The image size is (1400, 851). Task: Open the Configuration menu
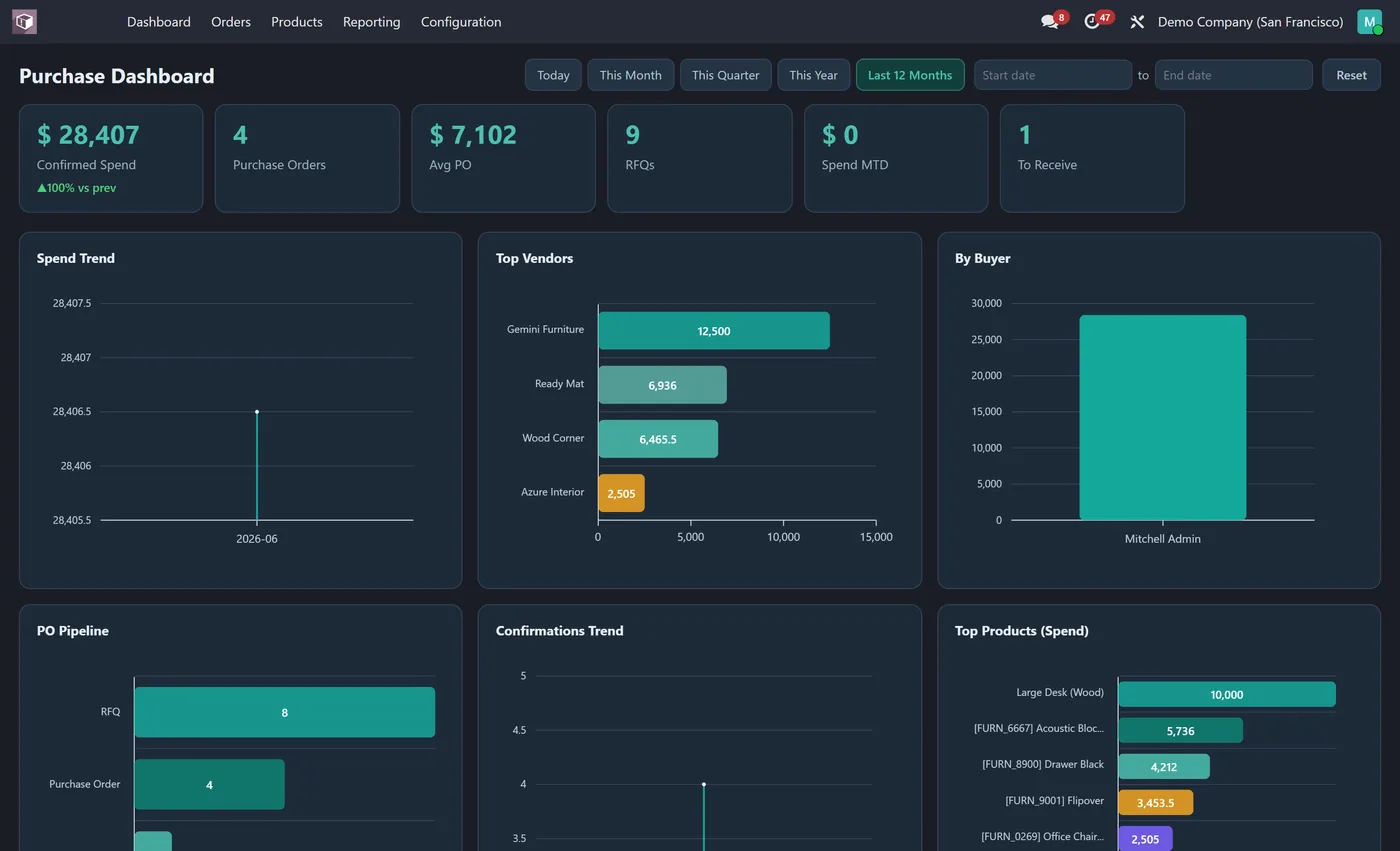[x=461, y=21]
